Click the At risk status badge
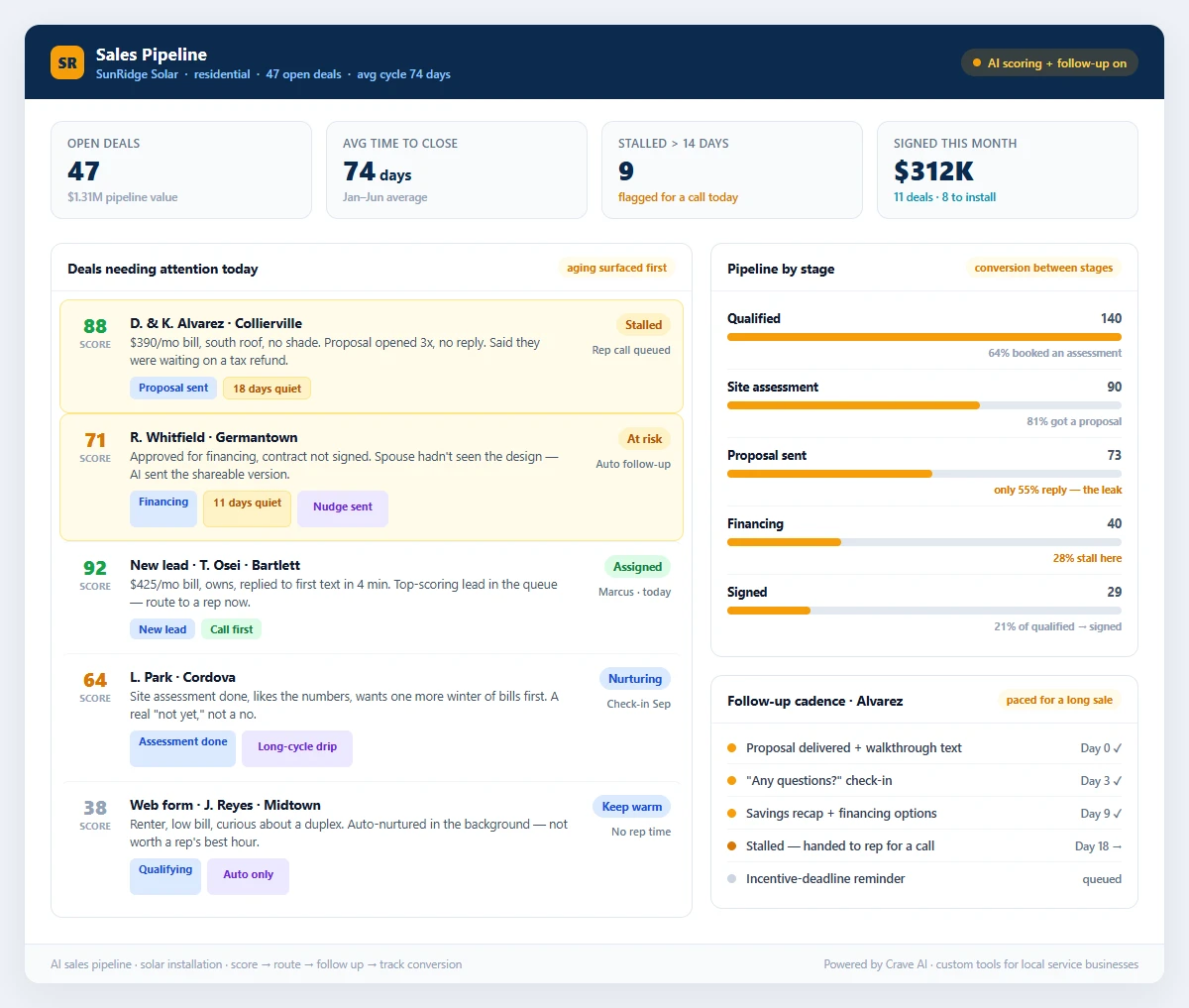This screenshot has width=1189, height=1008. [x=644, y=439]
